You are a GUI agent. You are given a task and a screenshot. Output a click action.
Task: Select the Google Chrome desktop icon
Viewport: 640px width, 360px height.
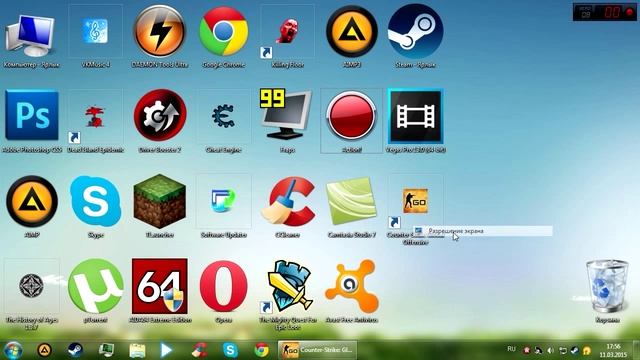[223, 36]
